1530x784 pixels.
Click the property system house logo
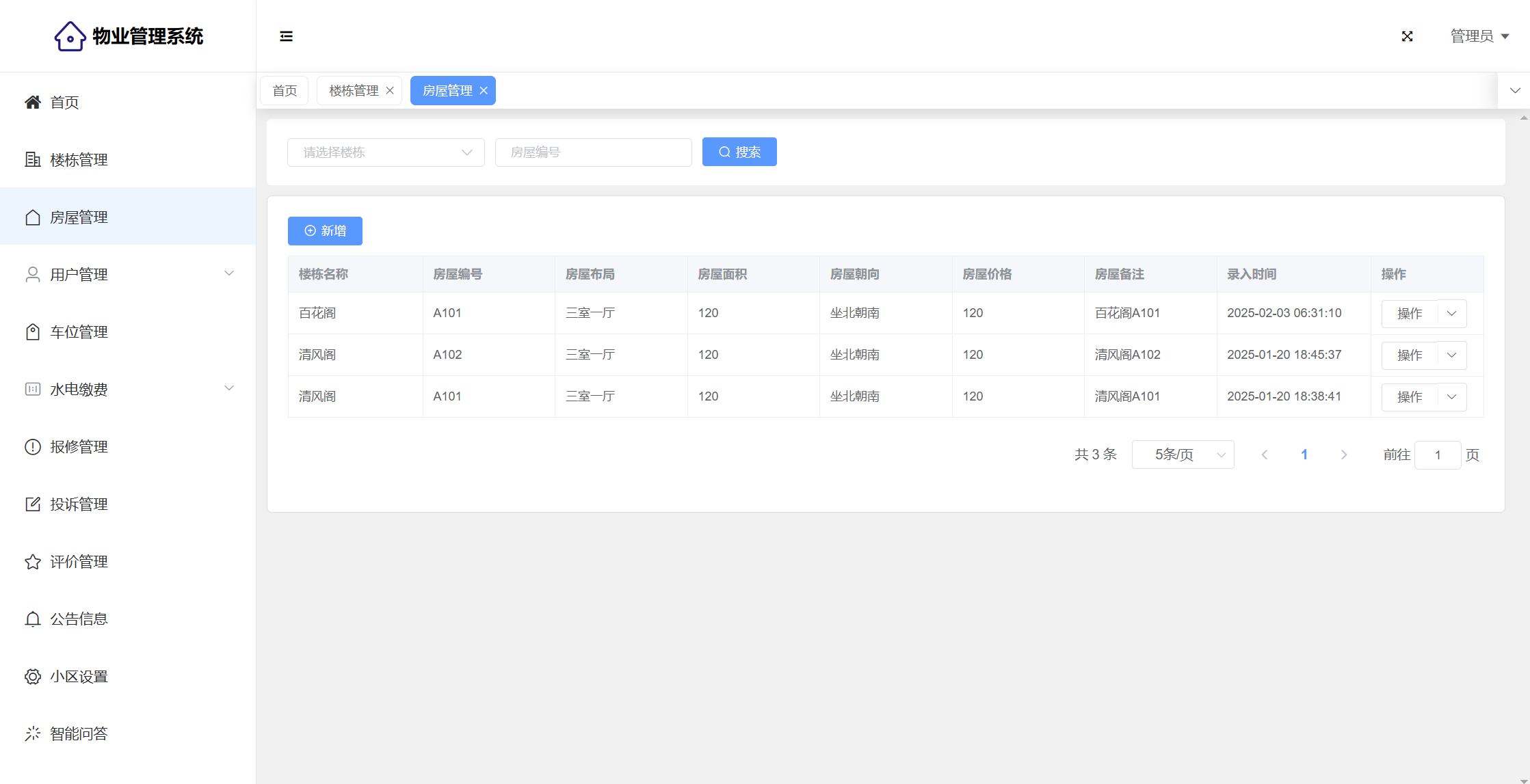pos(70,36)
